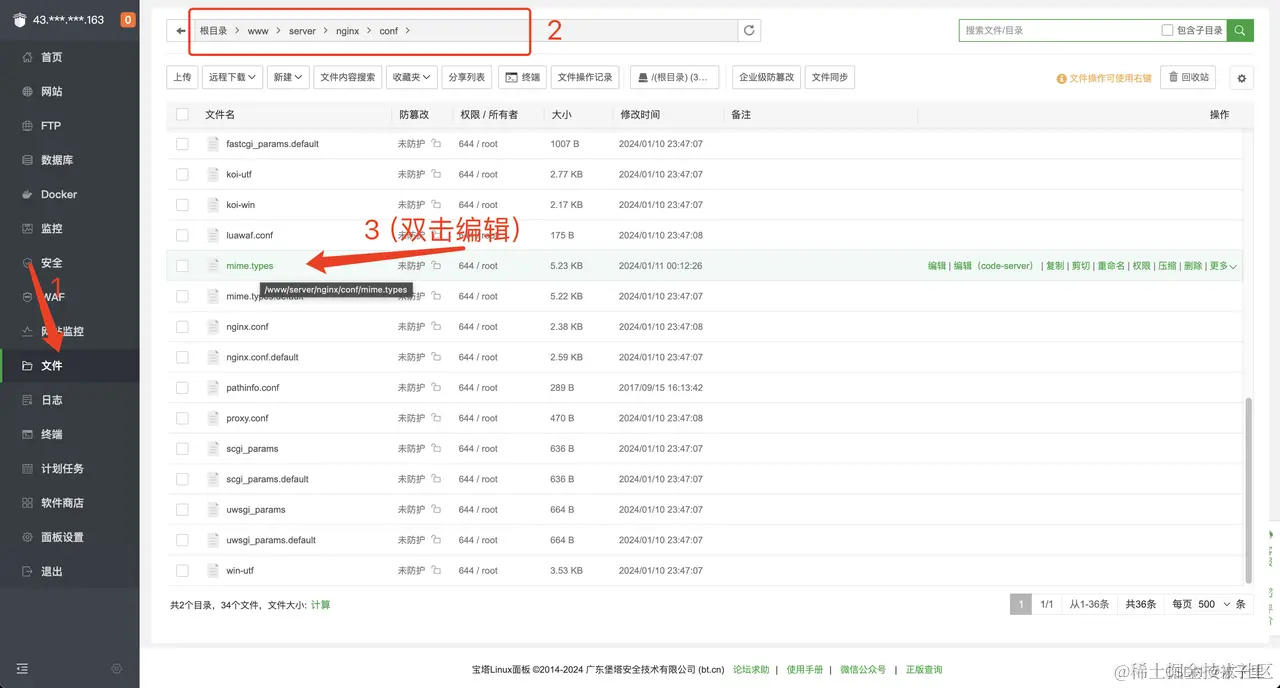Open the 回收站 button

(1188, 78)
